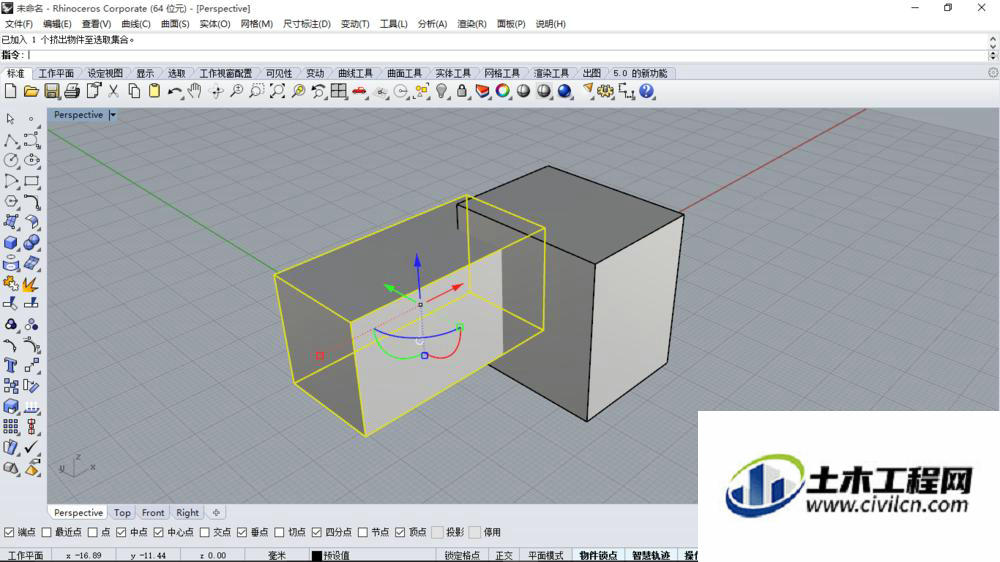The height and width of the screenshot is (562, 1000).
Task: Select the Box solid tool in sidebar
Action: 11,242
